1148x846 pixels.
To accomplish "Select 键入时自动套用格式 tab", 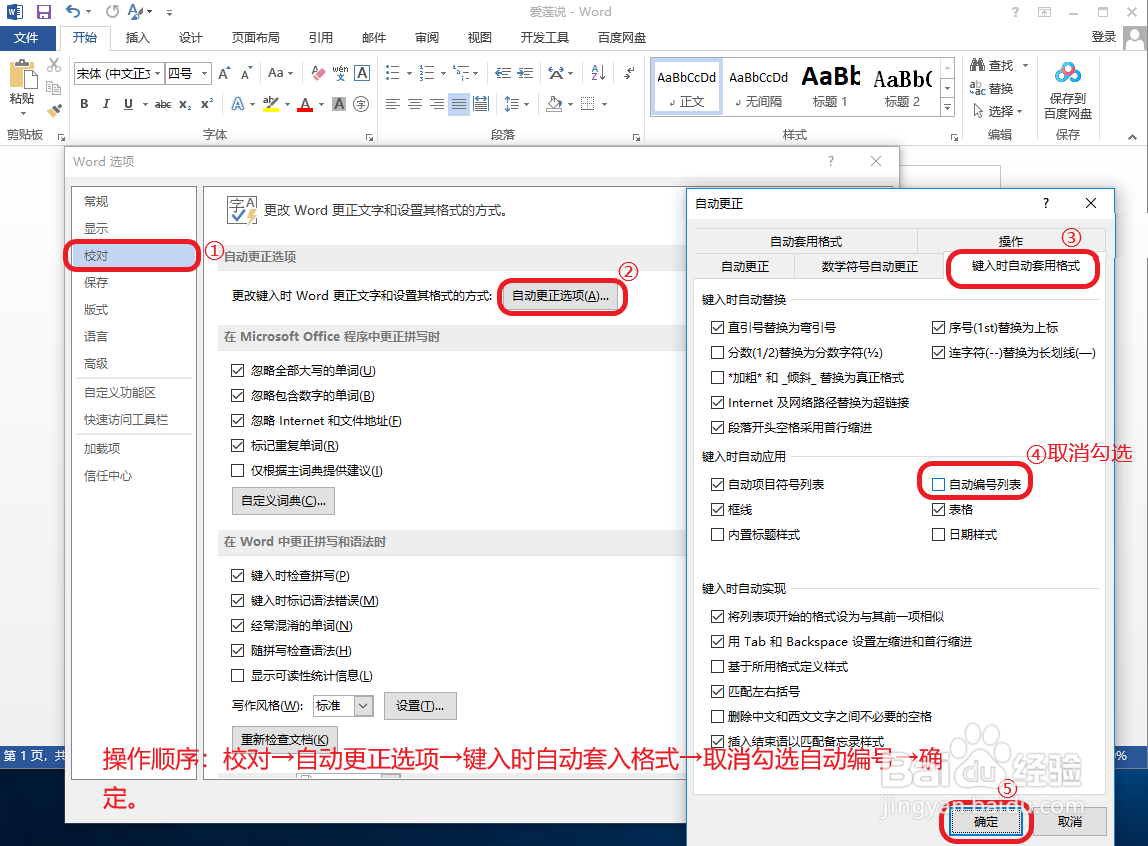I will (x=1025, y=266).
